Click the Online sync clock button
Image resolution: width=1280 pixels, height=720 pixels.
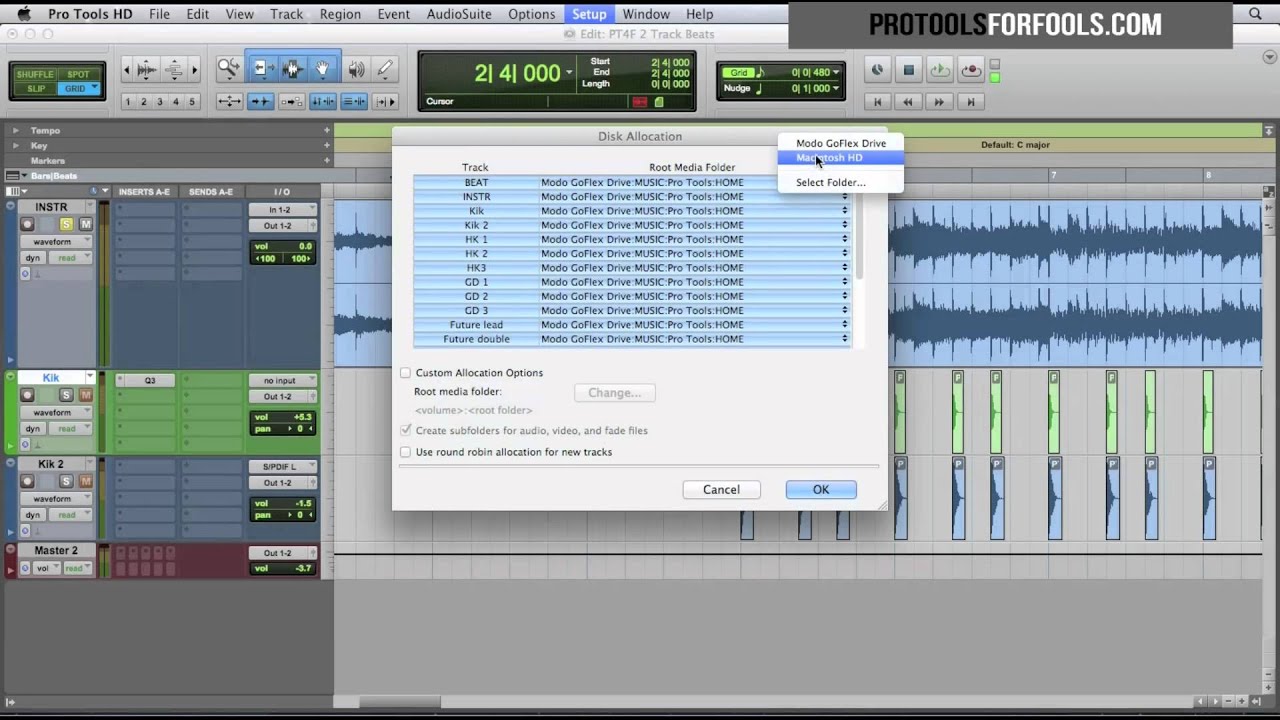877,70
